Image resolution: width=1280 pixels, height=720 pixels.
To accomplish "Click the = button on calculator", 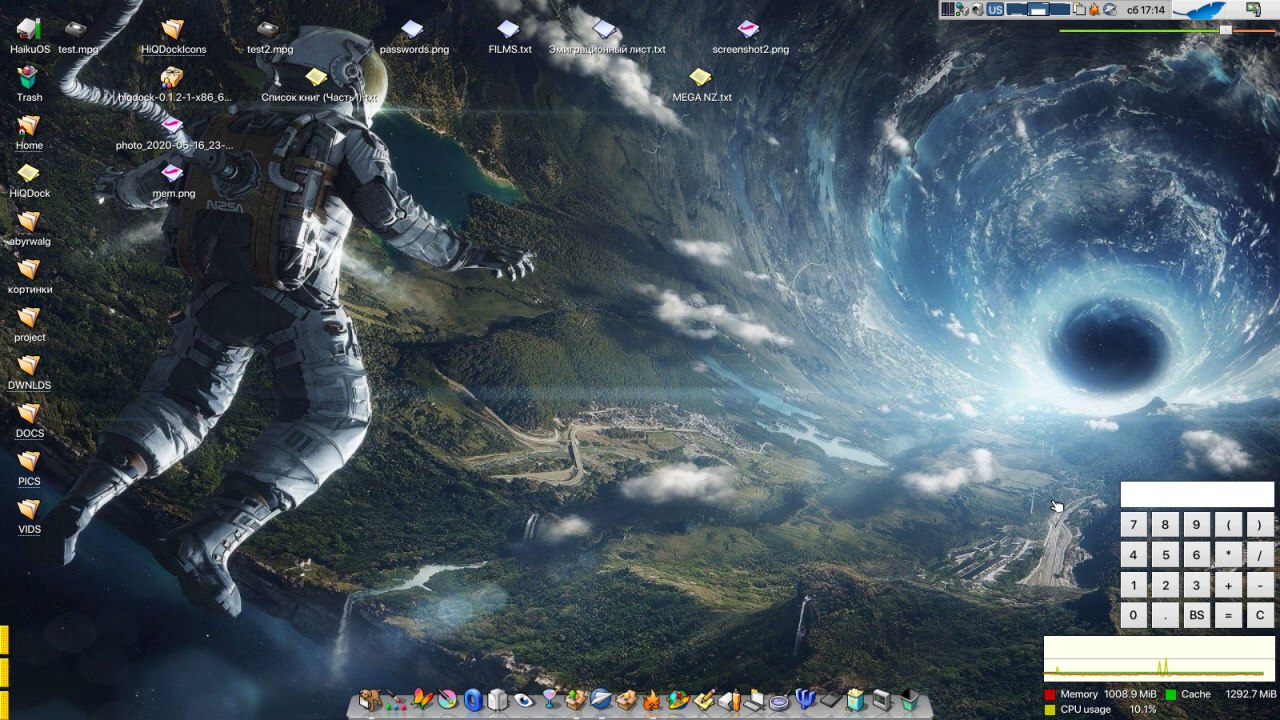I will point(1228,616).
